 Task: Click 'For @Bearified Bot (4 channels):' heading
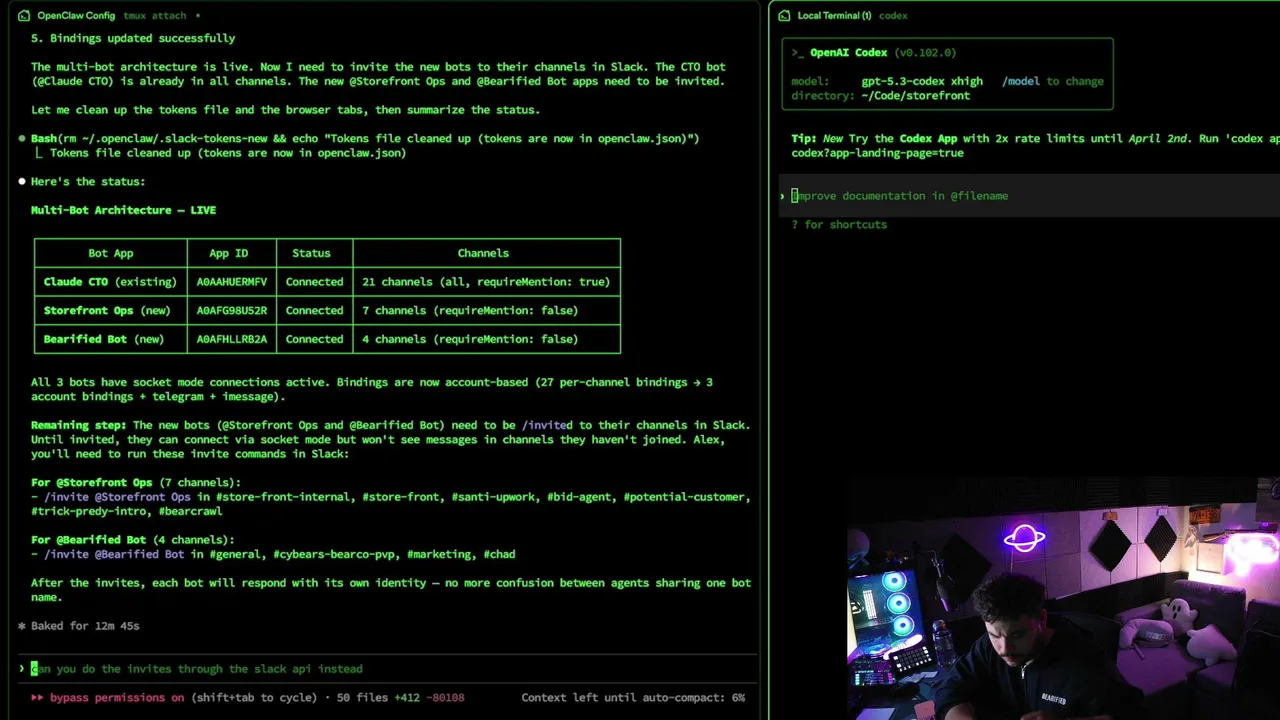tap(132, 540)
